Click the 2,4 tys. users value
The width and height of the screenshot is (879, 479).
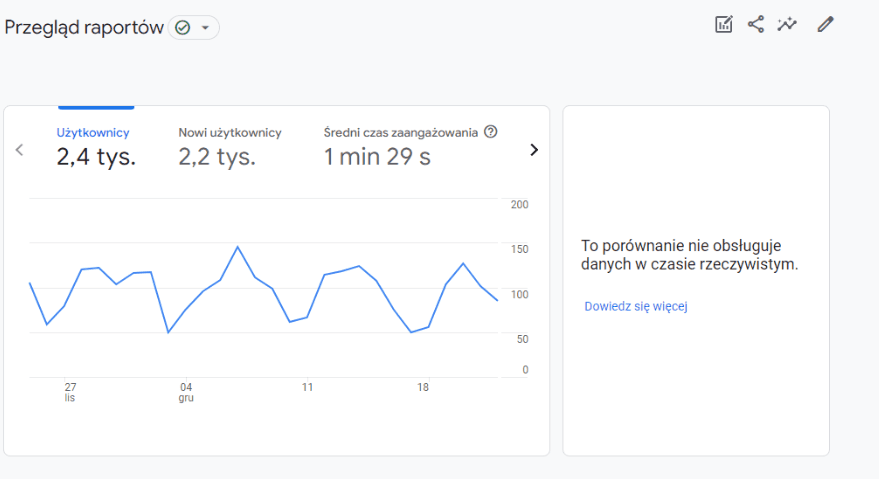[96, 157]
